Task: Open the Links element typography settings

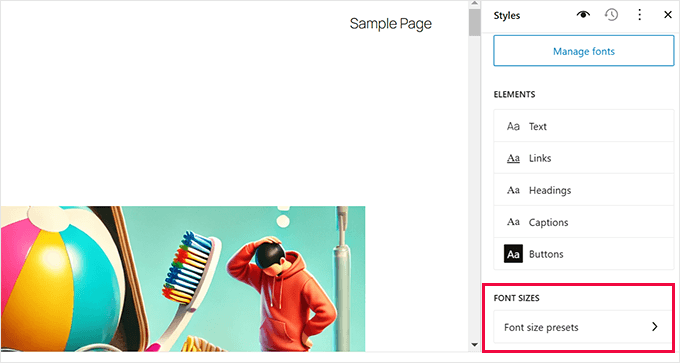Action: click(584, 158)
